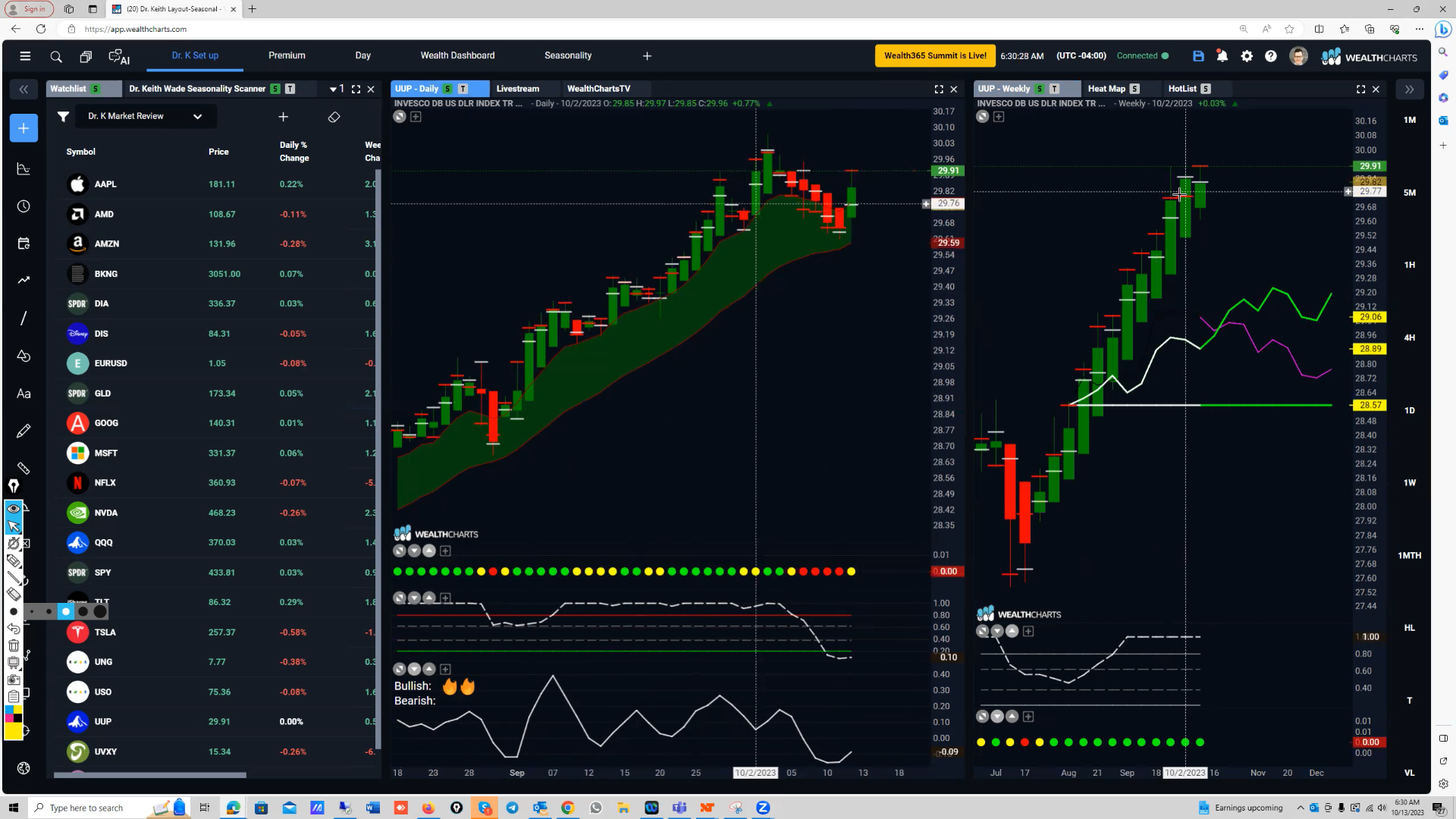The width and height of the screenshot is (1456, 819).
Task: Toggle the green S badge on Watchlist tab
Action: (x=96, y=89)
